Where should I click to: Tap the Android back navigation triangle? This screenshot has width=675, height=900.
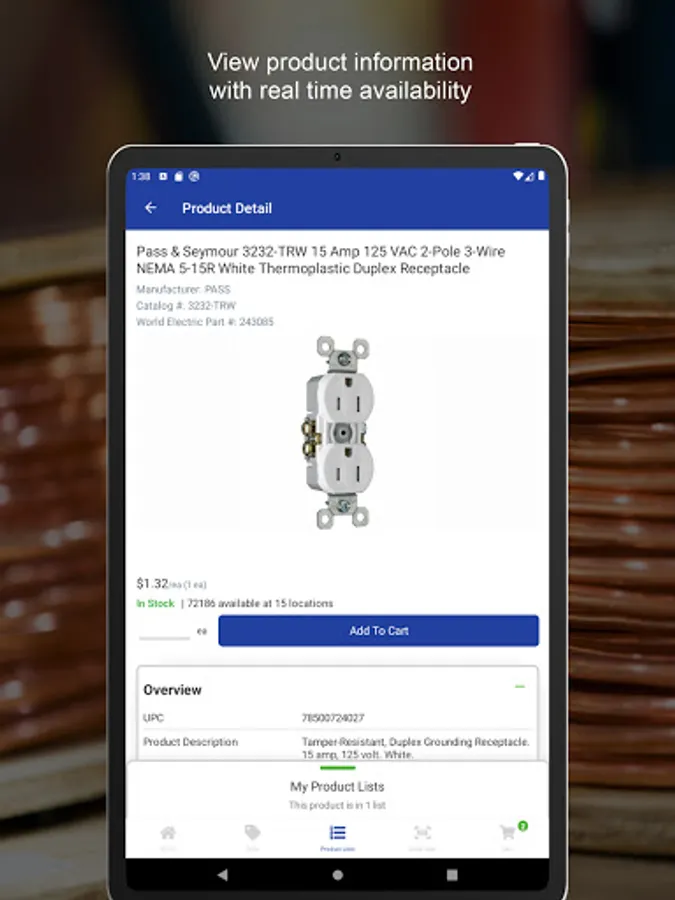(223, 875)
